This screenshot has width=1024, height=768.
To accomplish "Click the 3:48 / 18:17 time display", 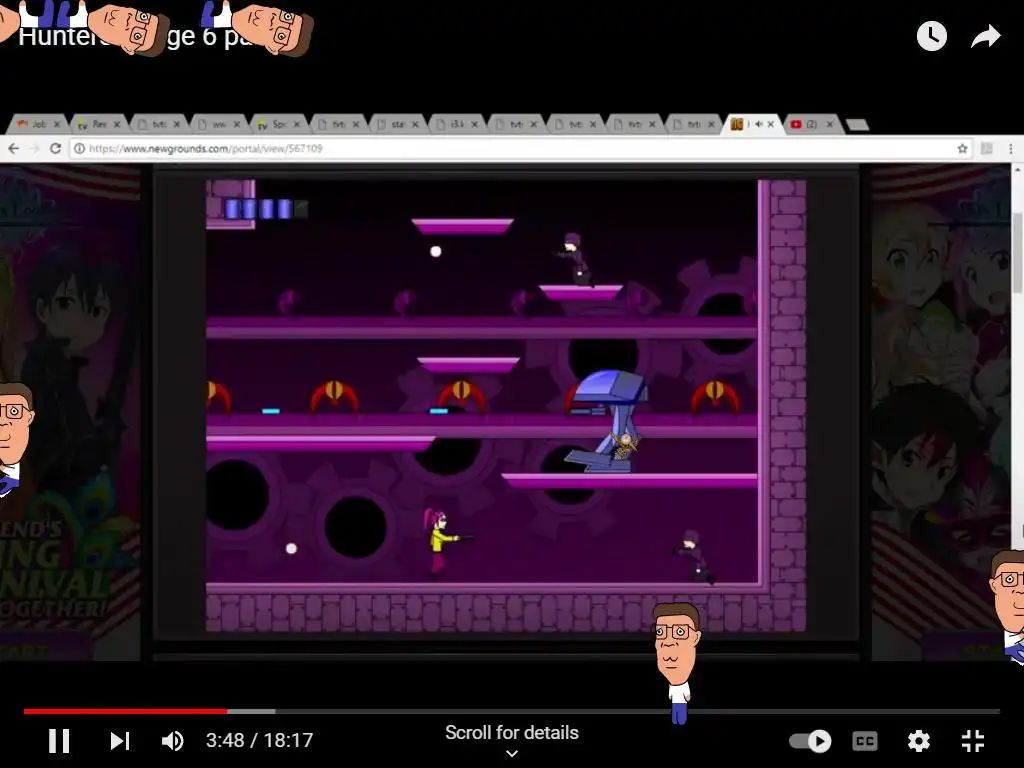I will (259, 740).
